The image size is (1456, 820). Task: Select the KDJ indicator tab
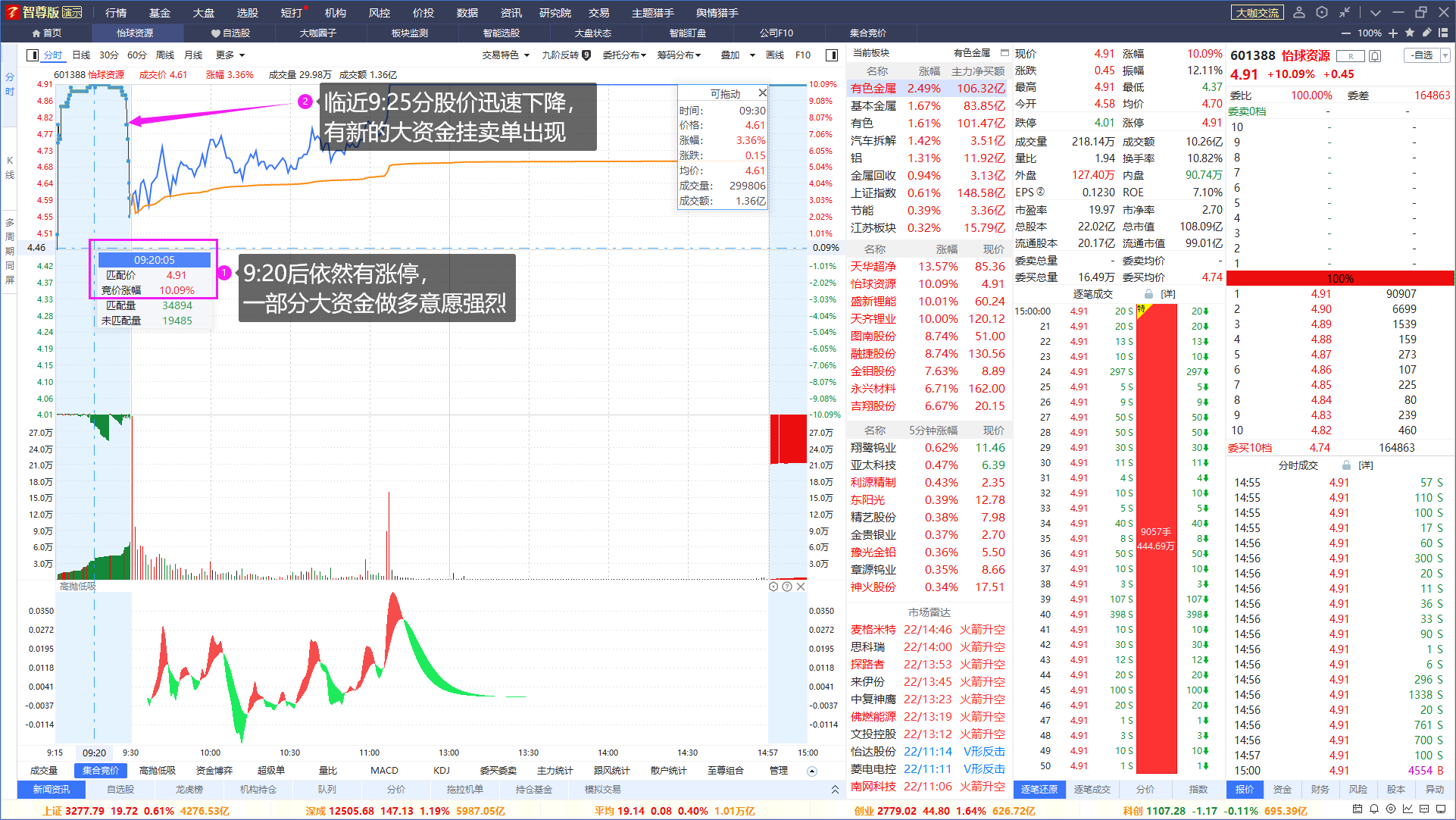pos(442,771)
